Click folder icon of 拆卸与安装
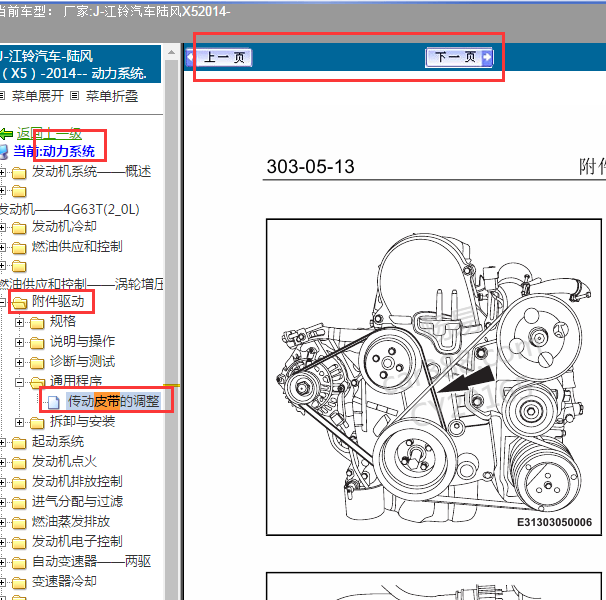Image resolution: width=606 pixels, height=600 pixels. coord(37,423)
